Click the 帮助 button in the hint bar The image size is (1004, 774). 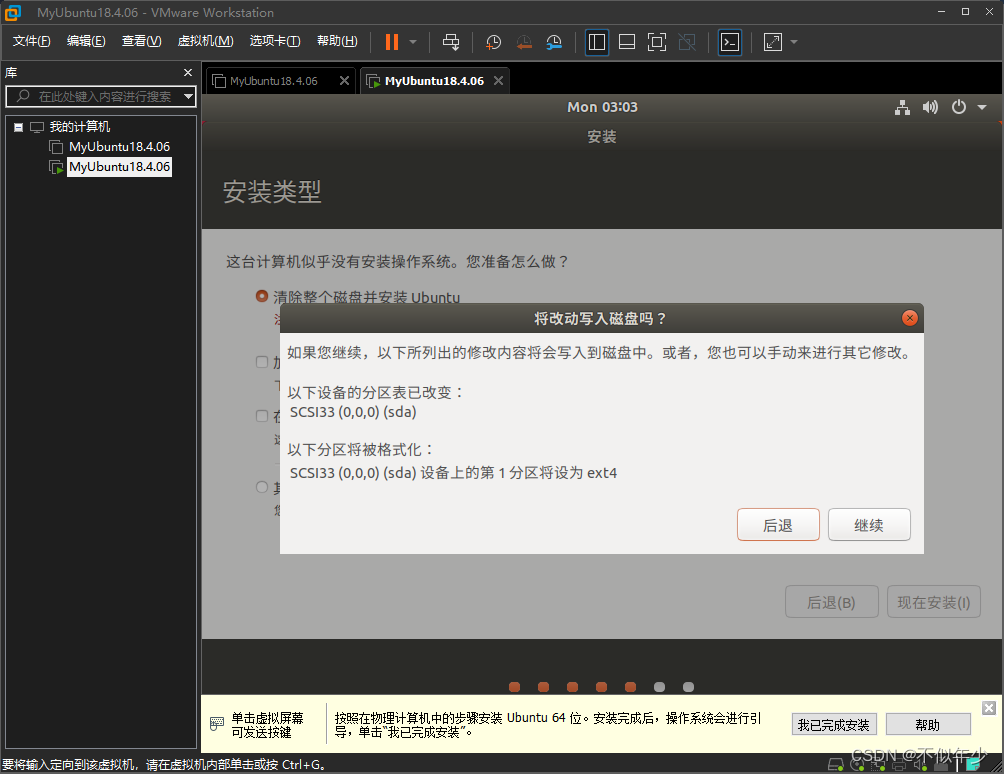pyautogui.click(x=928, y=725)
